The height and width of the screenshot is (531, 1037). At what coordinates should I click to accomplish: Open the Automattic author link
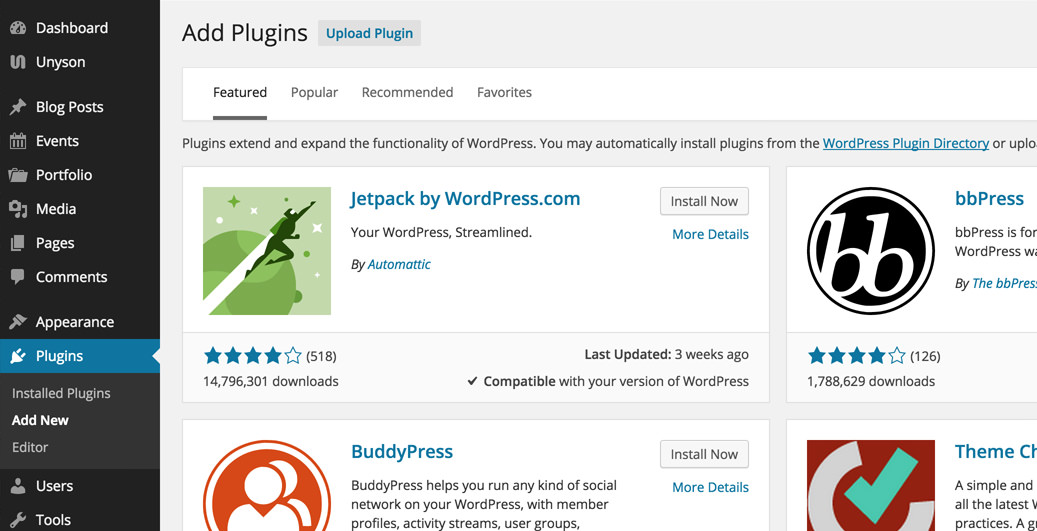pyautogui.click(x=399, y=265)
